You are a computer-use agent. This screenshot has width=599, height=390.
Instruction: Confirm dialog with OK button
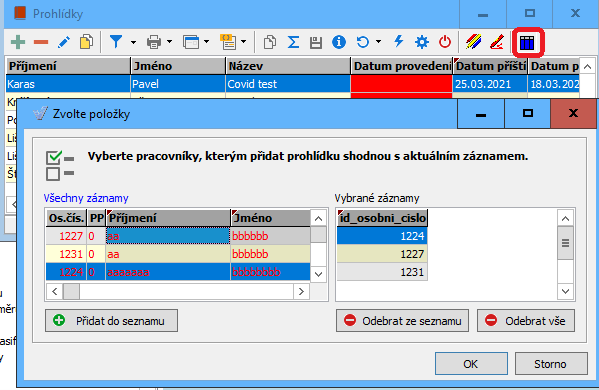point(471,364)
